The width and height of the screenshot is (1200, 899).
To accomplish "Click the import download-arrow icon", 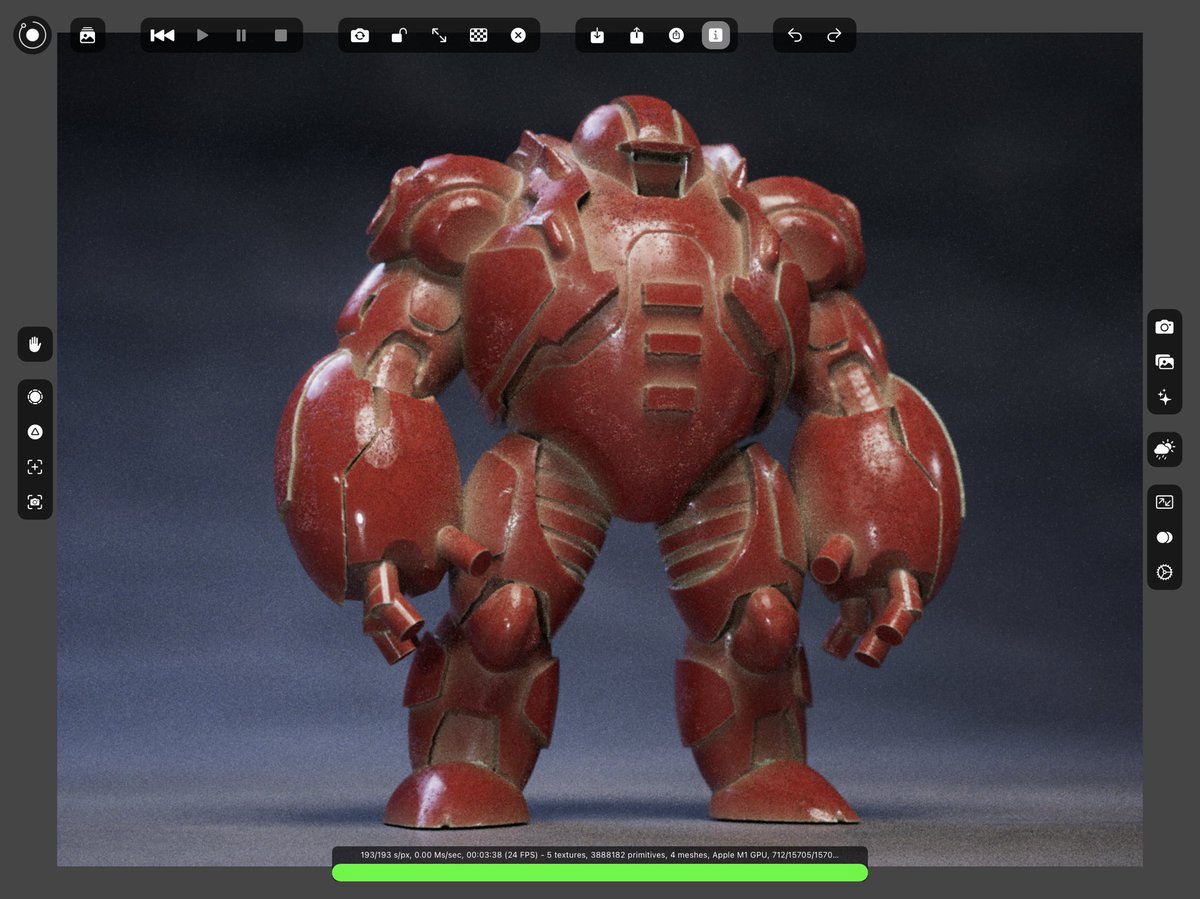I will click(597, 35).
